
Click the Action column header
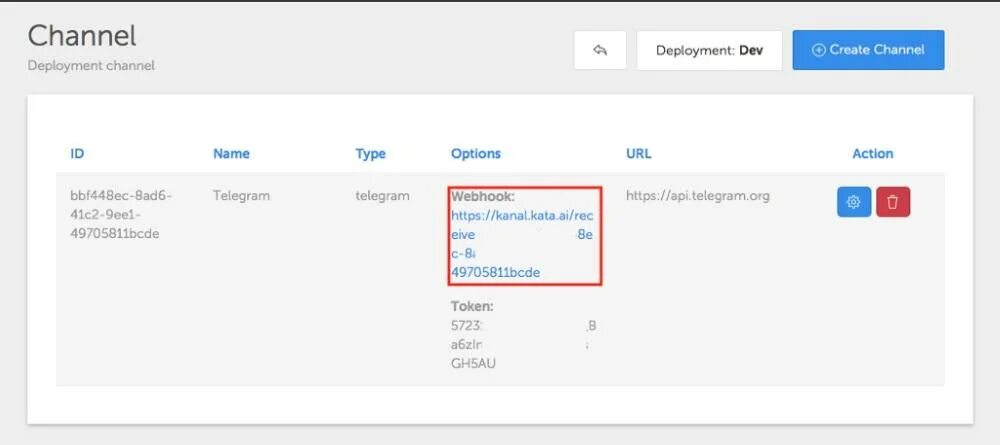(872, 154)
